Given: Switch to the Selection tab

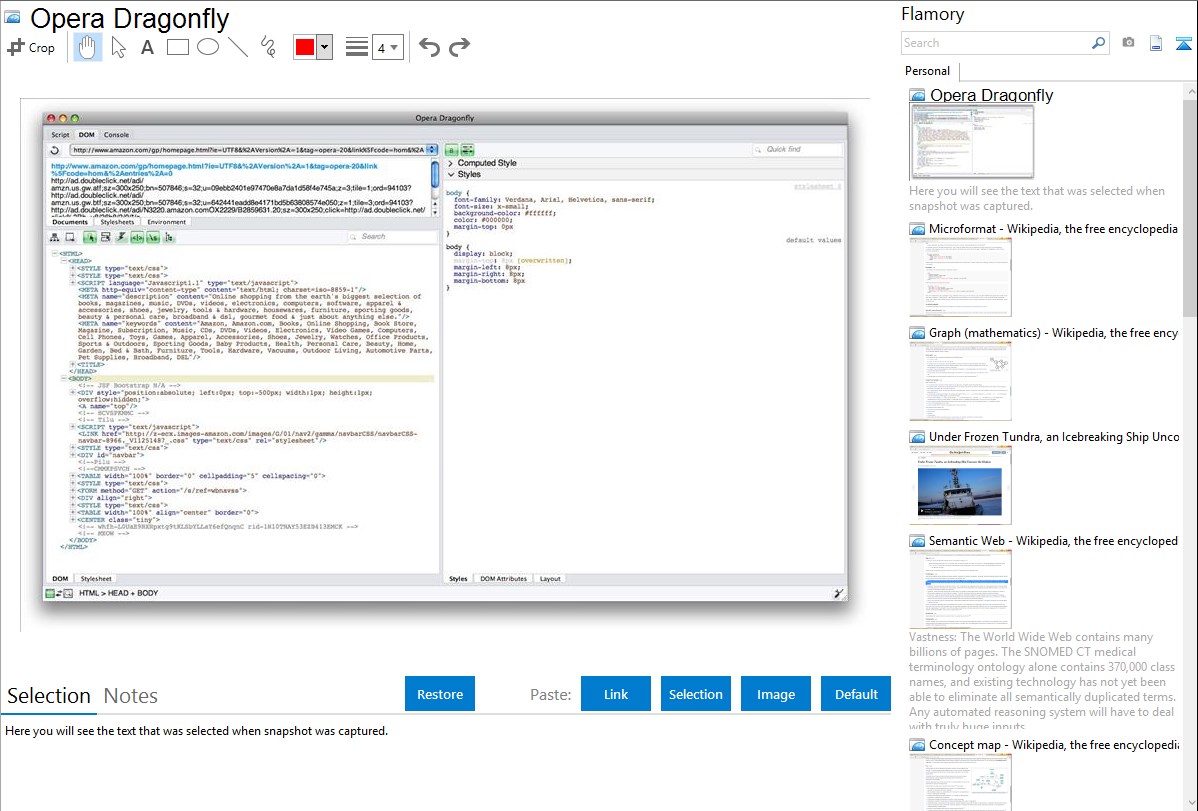Looking at the screenshot, I should point(49,696).
